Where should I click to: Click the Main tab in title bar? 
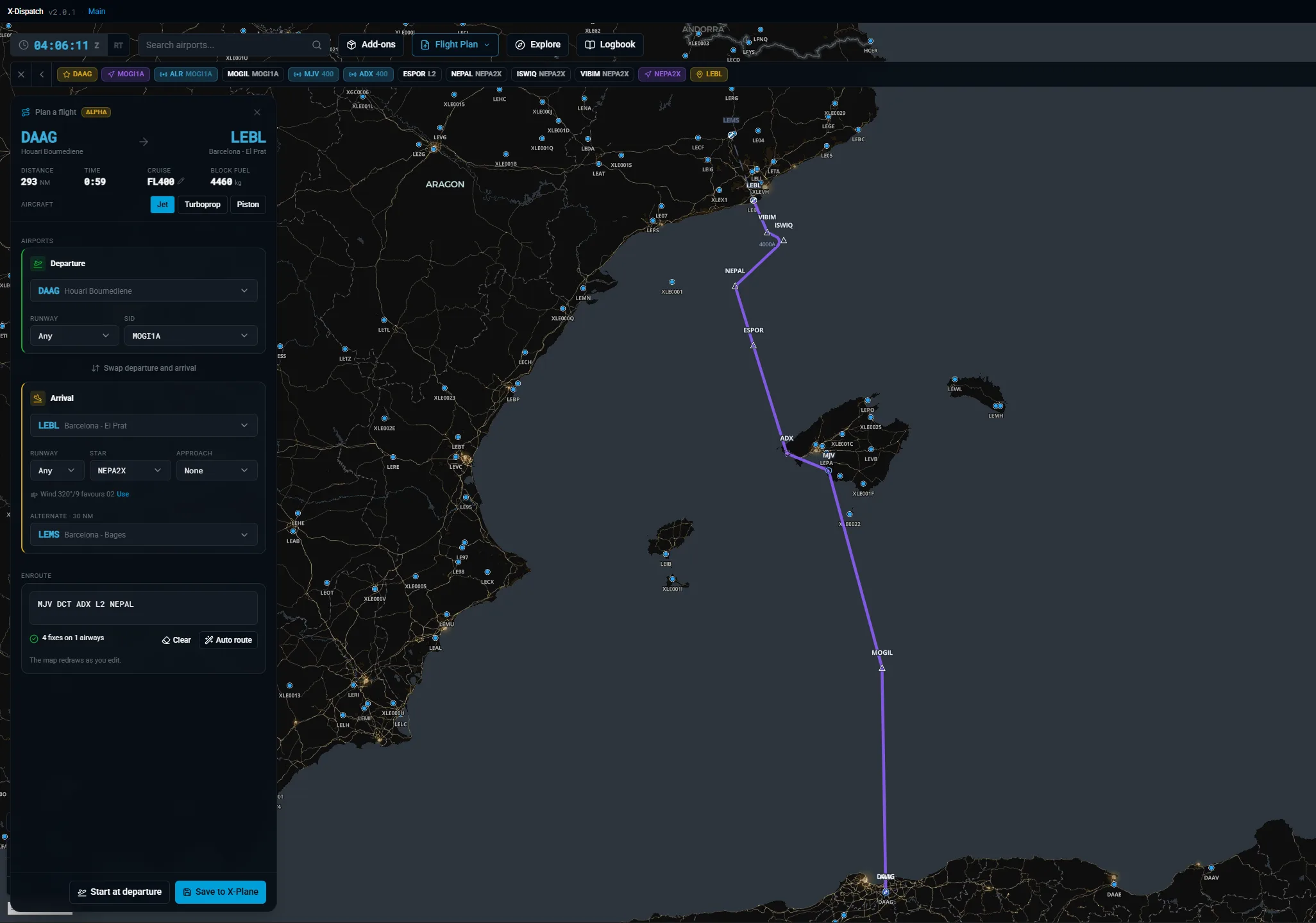click(x=97, y=12)
